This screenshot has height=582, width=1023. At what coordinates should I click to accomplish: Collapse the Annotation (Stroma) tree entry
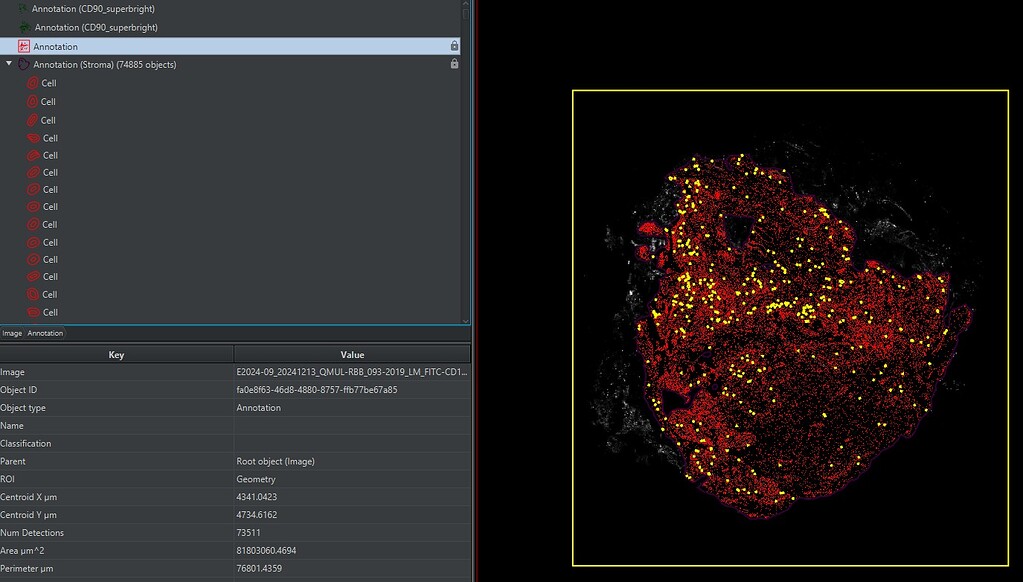pyautogui.click(x=9, y=63)
